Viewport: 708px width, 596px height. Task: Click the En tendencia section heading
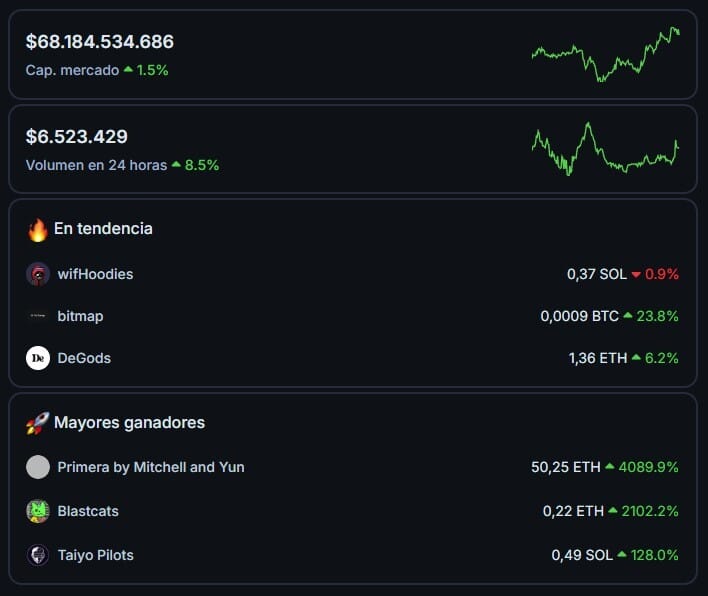pyautogui.click(x=103, y=229)
